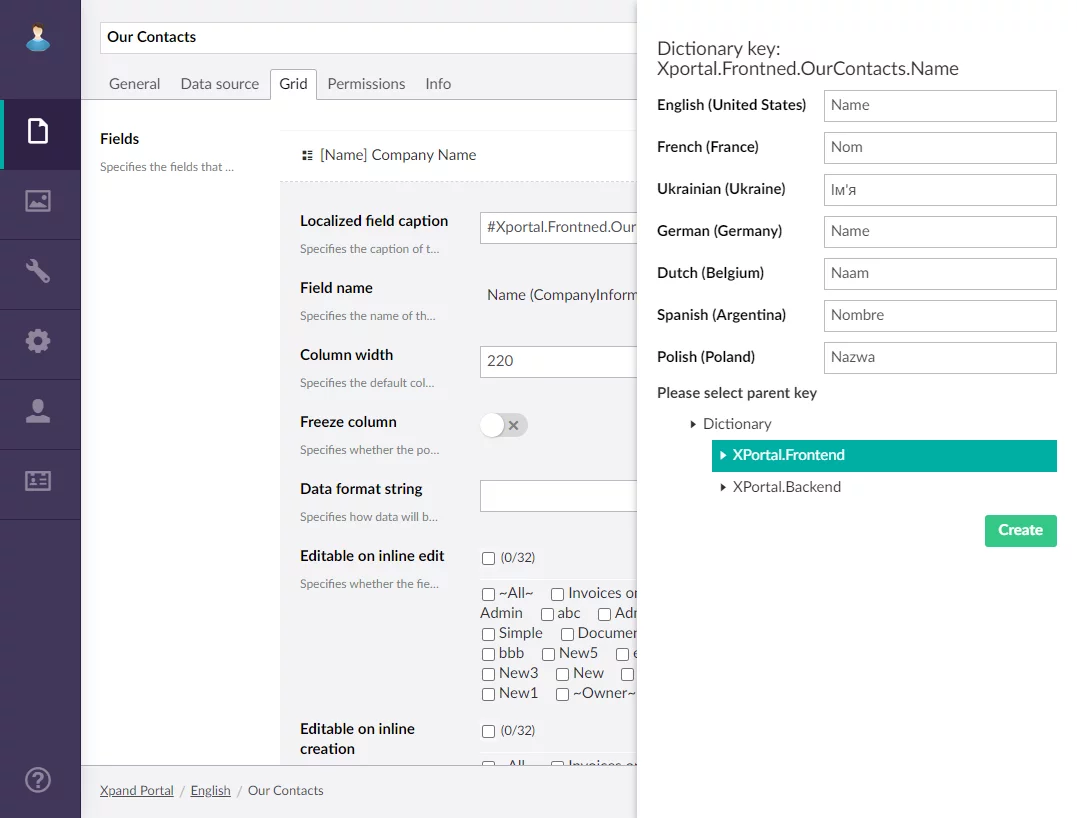
Task: Click the user avatar icon in sidebar
Action: (38, 38)
